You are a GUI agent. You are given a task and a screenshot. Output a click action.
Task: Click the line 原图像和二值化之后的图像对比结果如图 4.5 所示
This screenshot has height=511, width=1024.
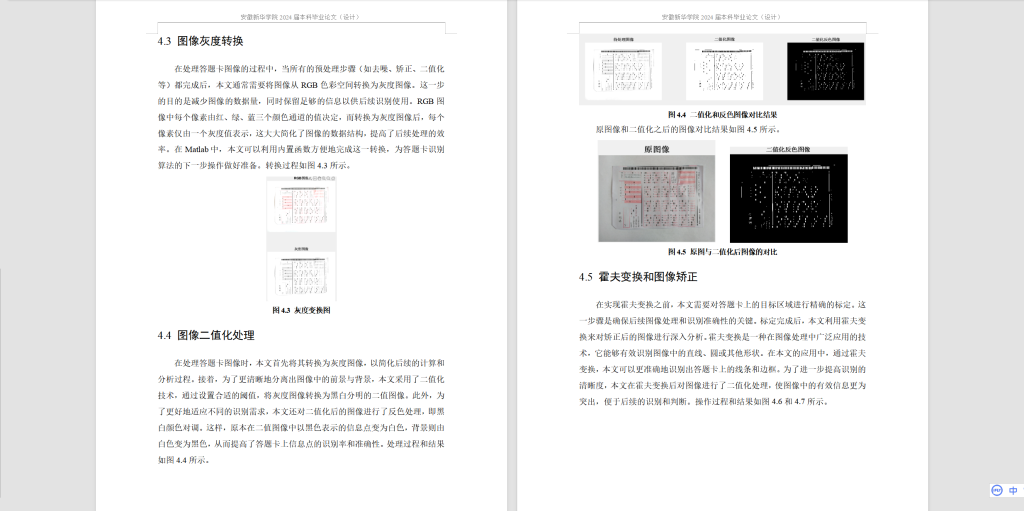(688, 129)
